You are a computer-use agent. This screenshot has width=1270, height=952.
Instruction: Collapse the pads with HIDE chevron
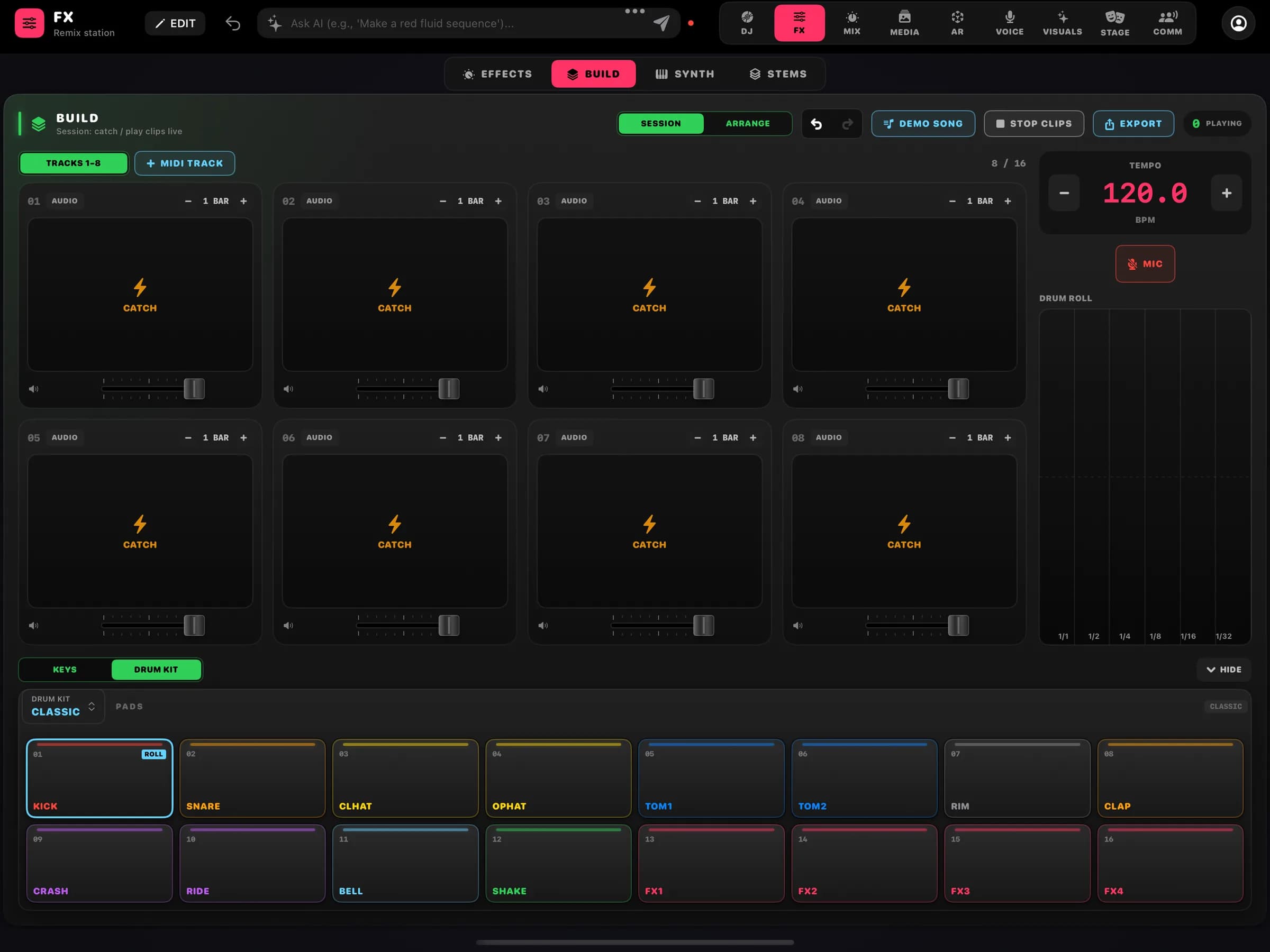click(1223, 670)
